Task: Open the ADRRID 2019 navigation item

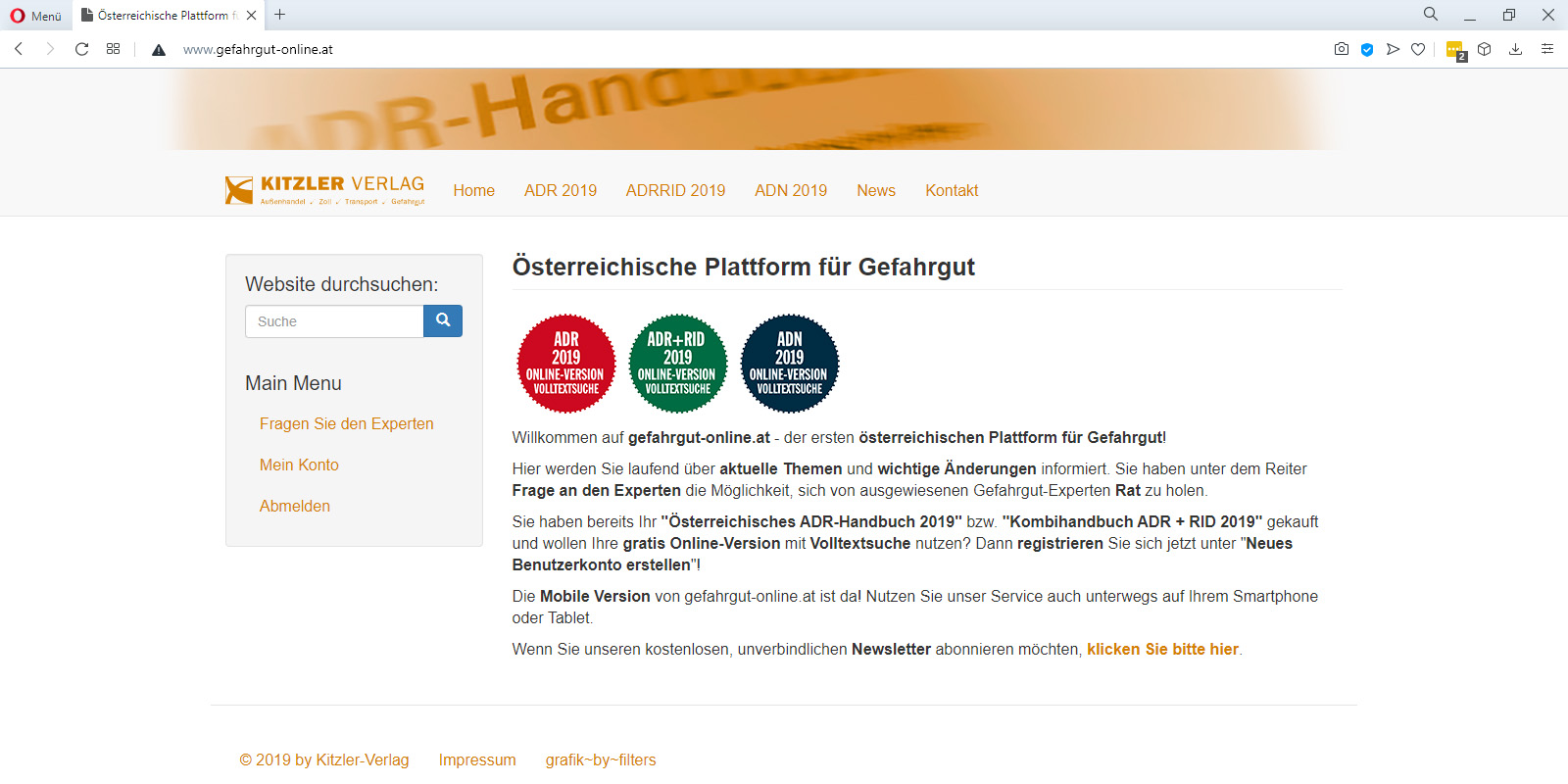Action: pyautogui.click(x=676, y=190)
